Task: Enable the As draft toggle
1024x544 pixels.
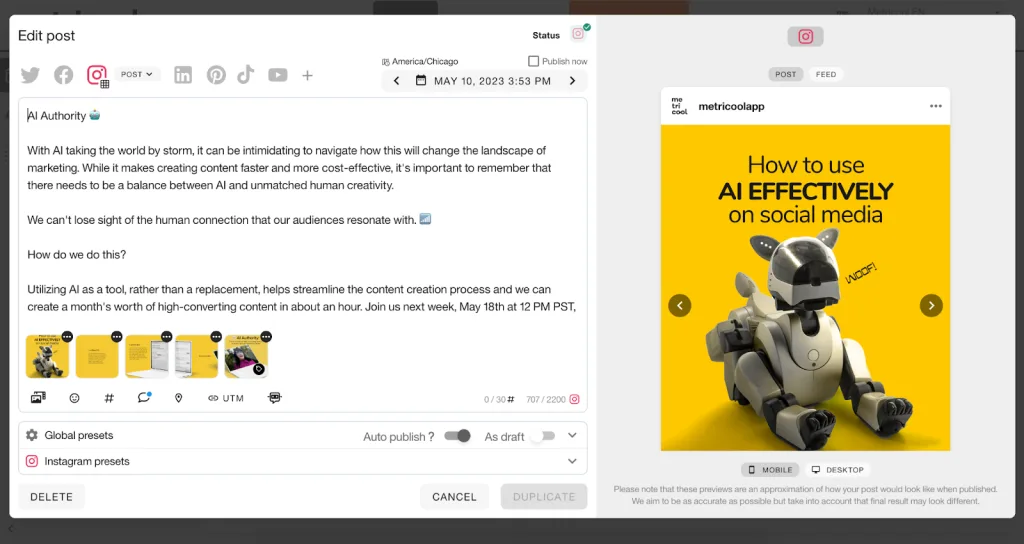Action: [x=542, y=436]
